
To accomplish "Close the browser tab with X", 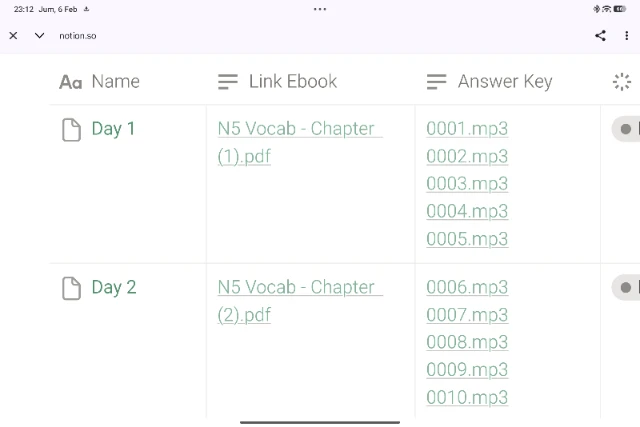I will [x=13, y=35].
